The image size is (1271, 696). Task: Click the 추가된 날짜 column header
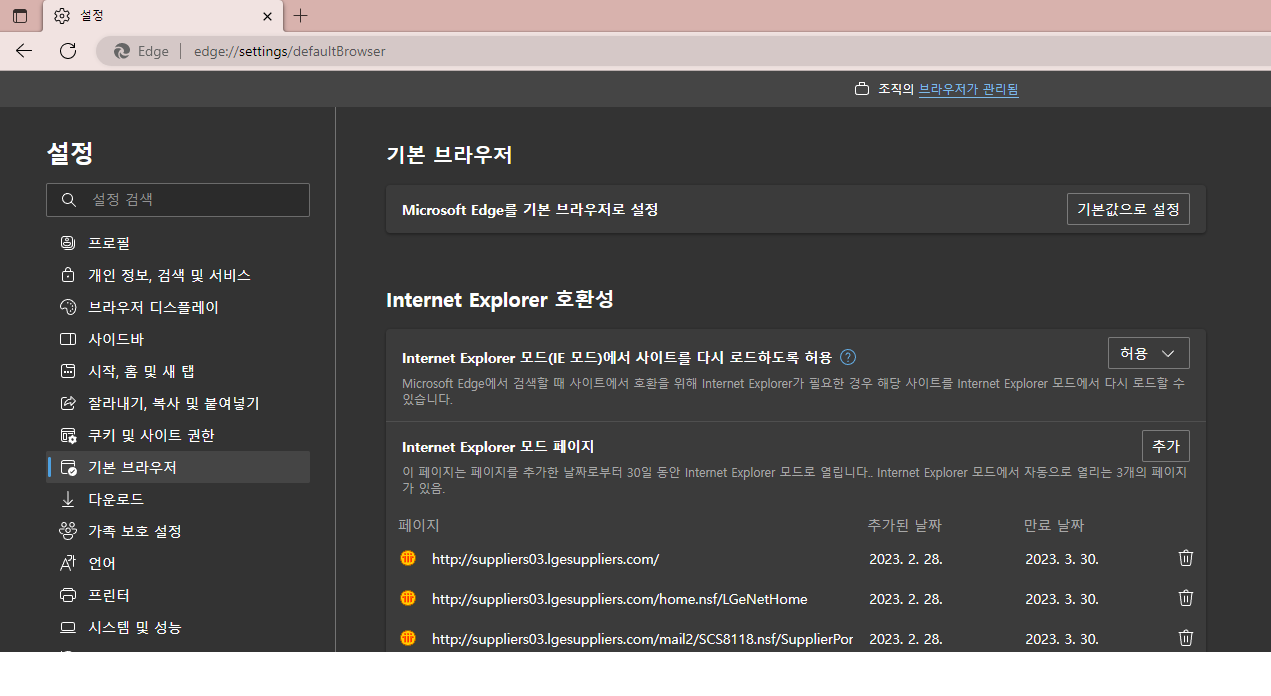coord(905,525)
